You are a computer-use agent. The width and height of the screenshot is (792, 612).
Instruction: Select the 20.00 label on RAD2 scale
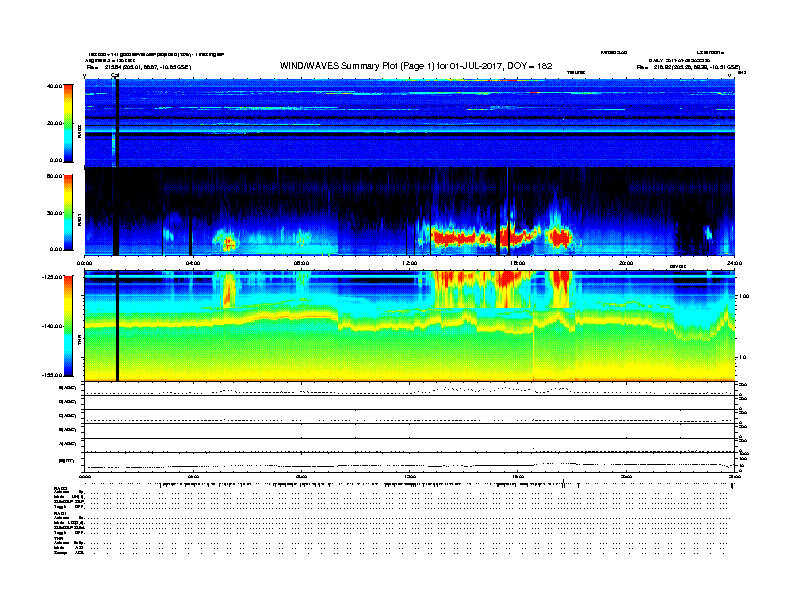point(54,123)
